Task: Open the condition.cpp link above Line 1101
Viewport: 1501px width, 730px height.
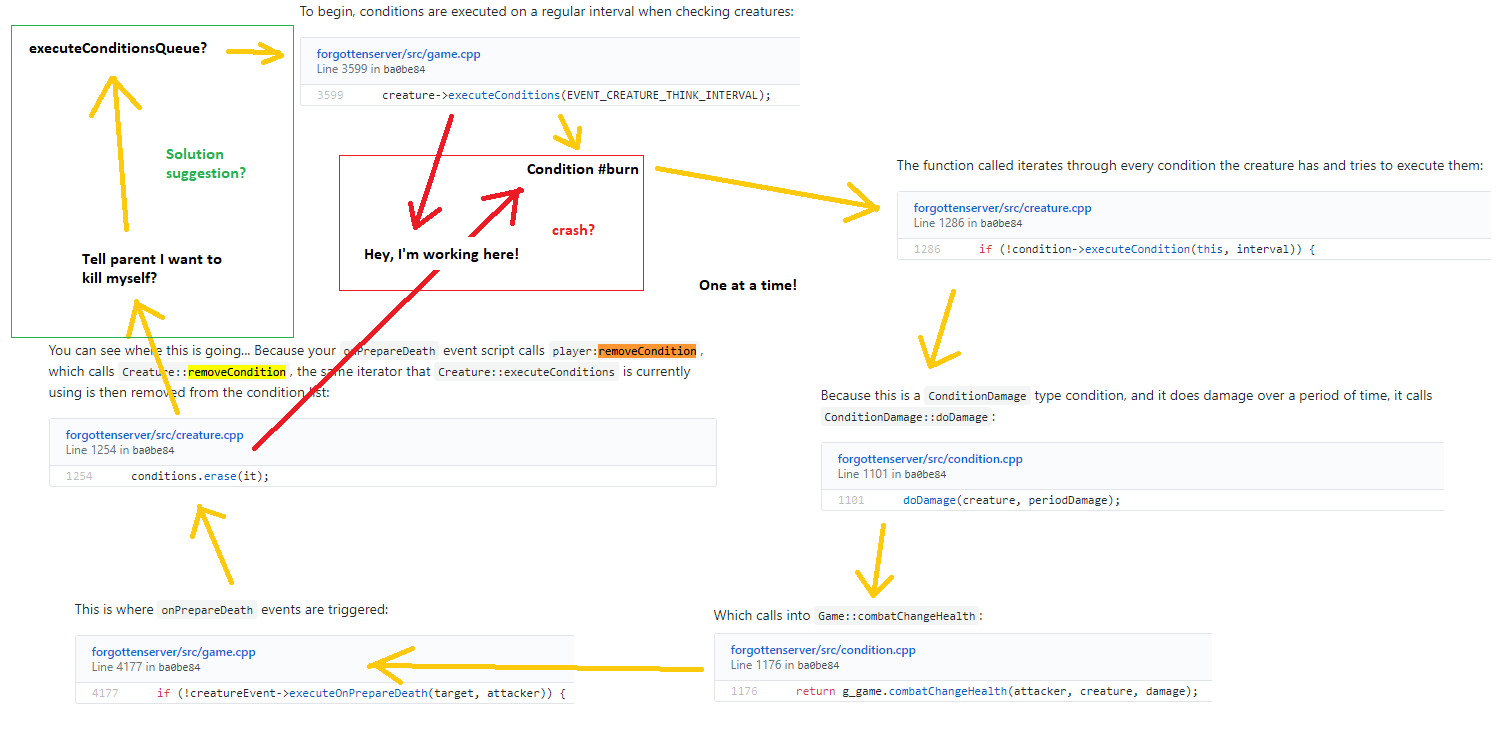Action: point(930,459)
